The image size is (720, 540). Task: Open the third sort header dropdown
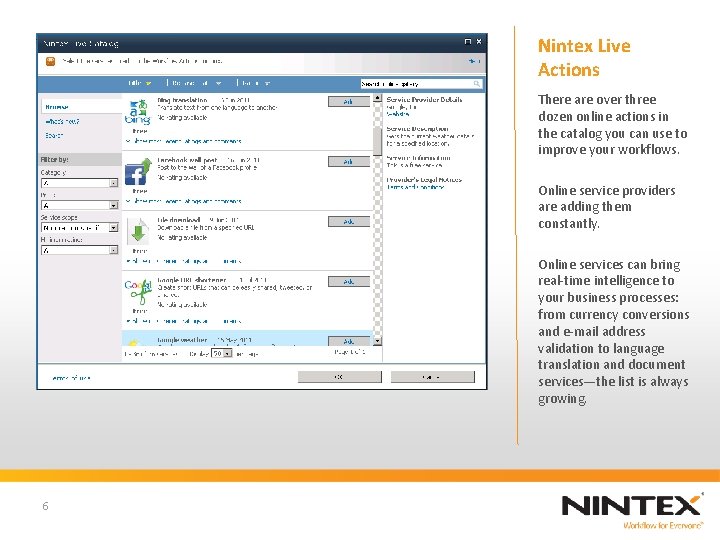click(x=267, y=84)
